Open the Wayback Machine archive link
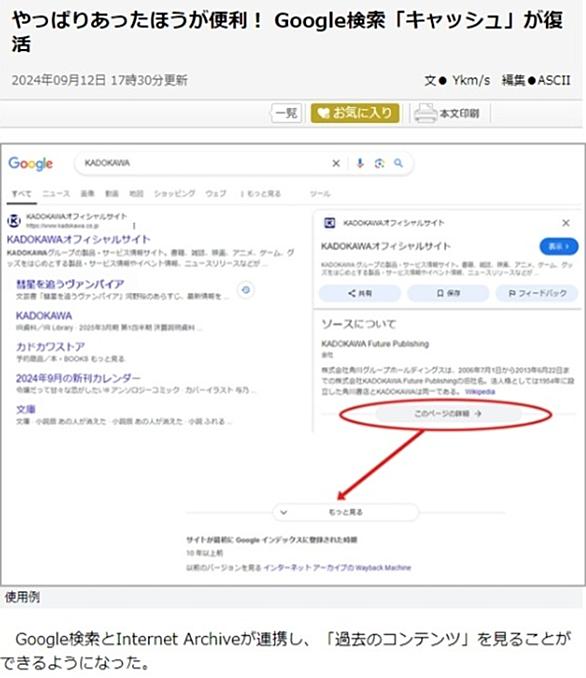Viewport: 586px width, 678px height. tap(337, 568)
